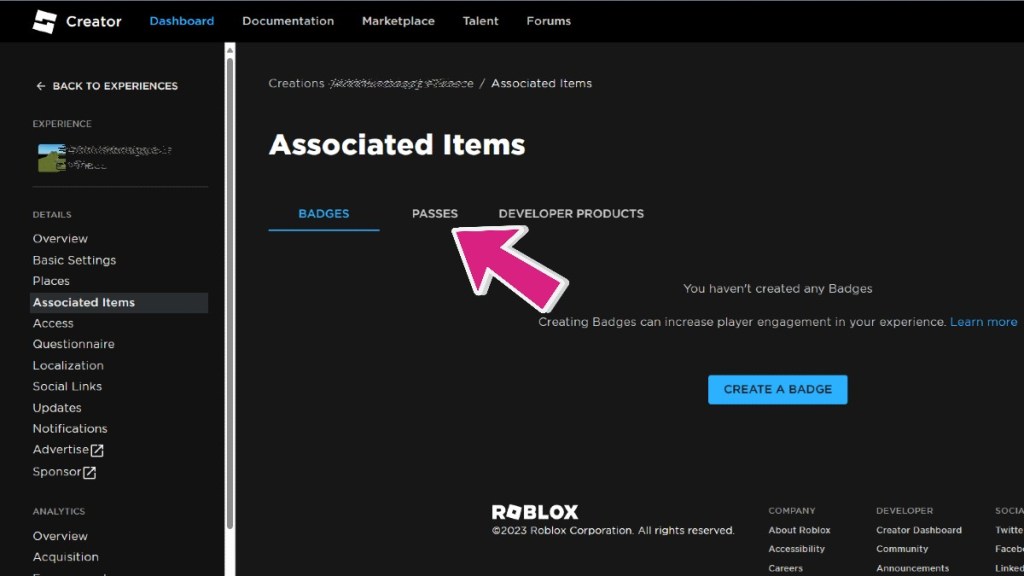Switch to the Passes tab
The height and width of the screenshot is (576, 1024).
[x=434, y=213]
